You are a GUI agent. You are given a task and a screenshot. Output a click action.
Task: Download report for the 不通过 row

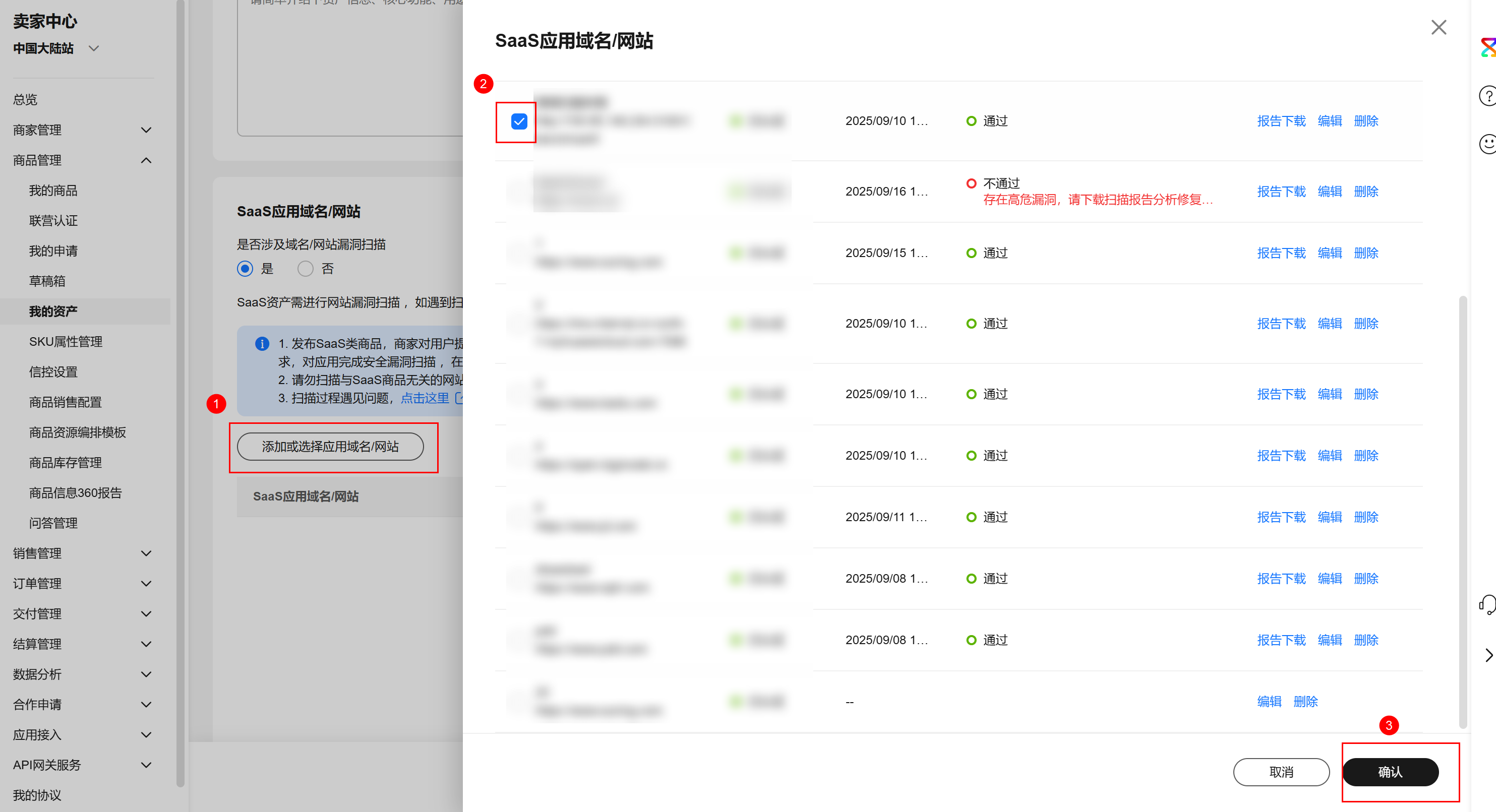[x=1281, y=192]
